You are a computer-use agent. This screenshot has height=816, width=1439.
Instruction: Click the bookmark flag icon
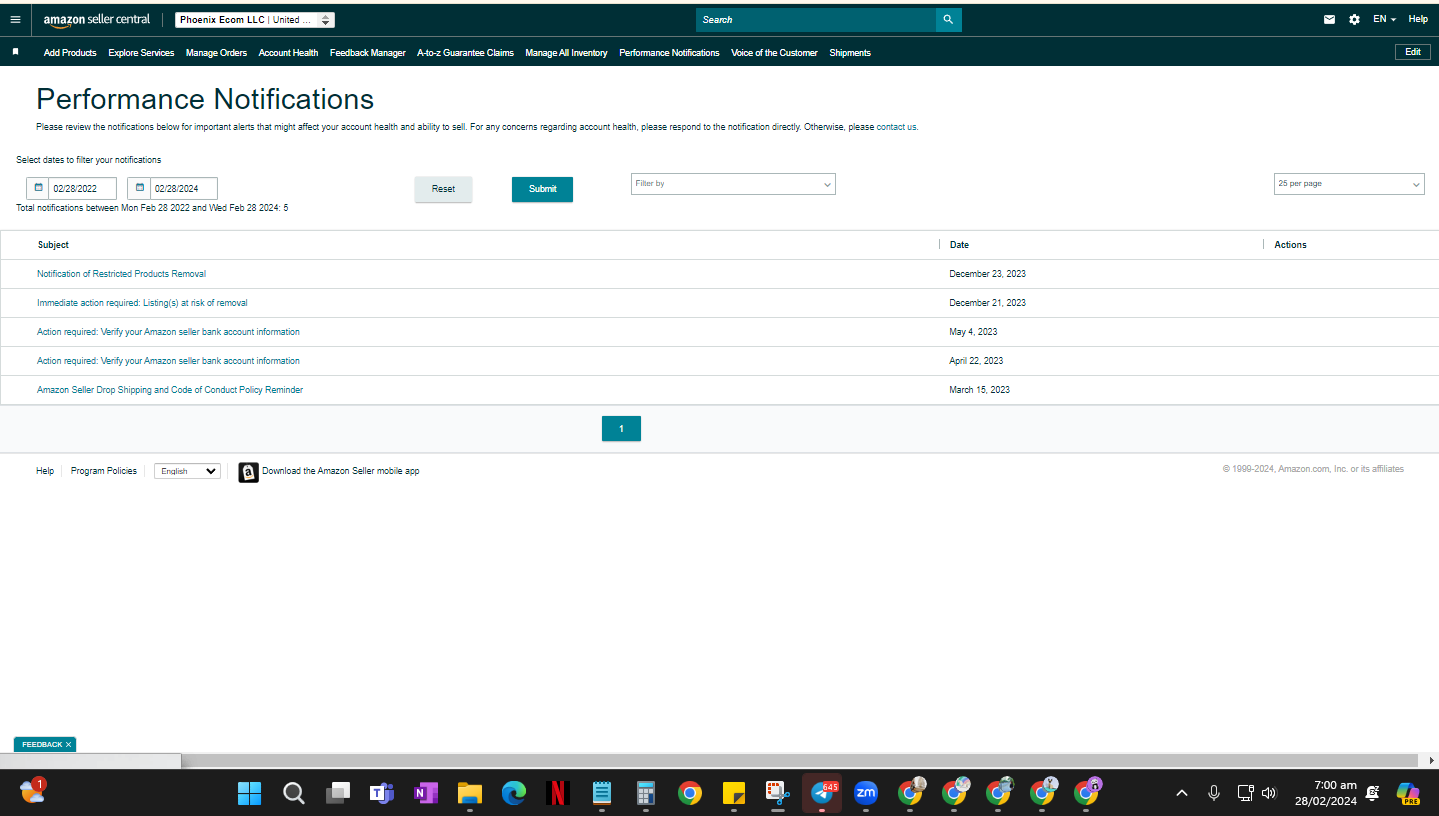(15, 52)
